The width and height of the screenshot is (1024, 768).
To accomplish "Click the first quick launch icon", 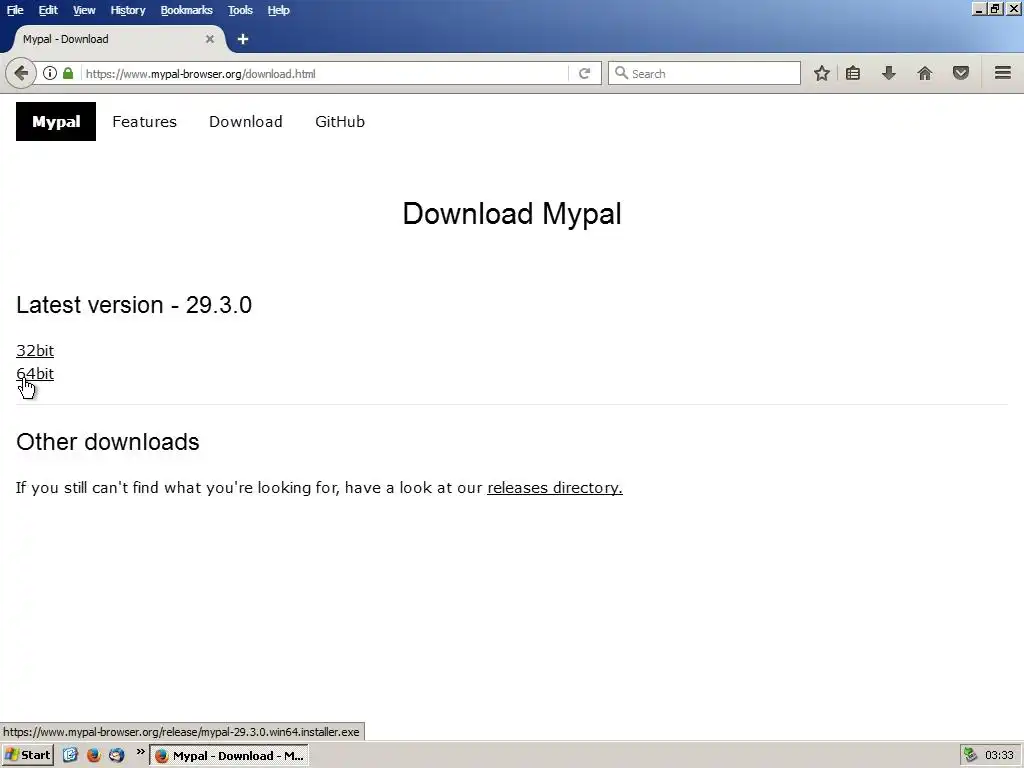I will [x=71, y=756].
